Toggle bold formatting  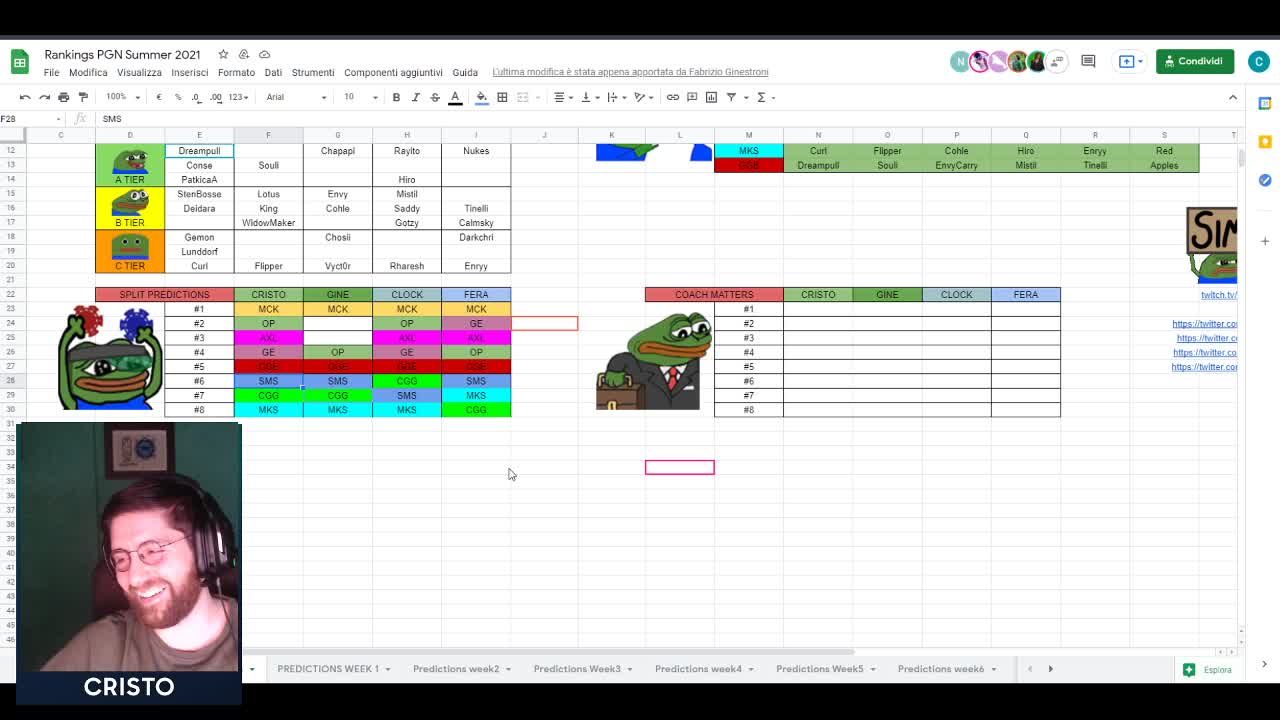pos(396,97)
